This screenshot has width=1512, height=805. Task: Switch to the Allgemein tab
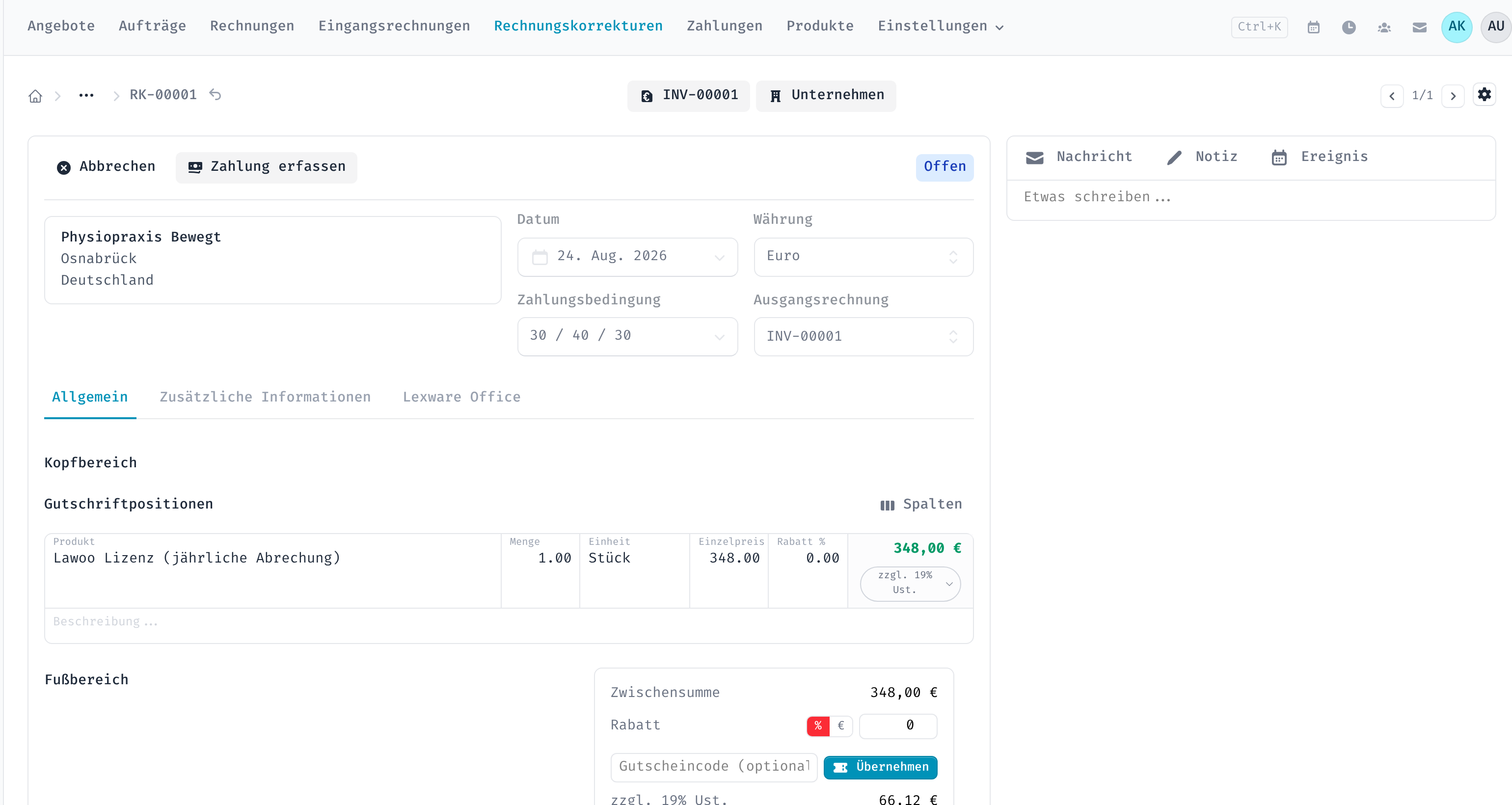tap(90, 397)
